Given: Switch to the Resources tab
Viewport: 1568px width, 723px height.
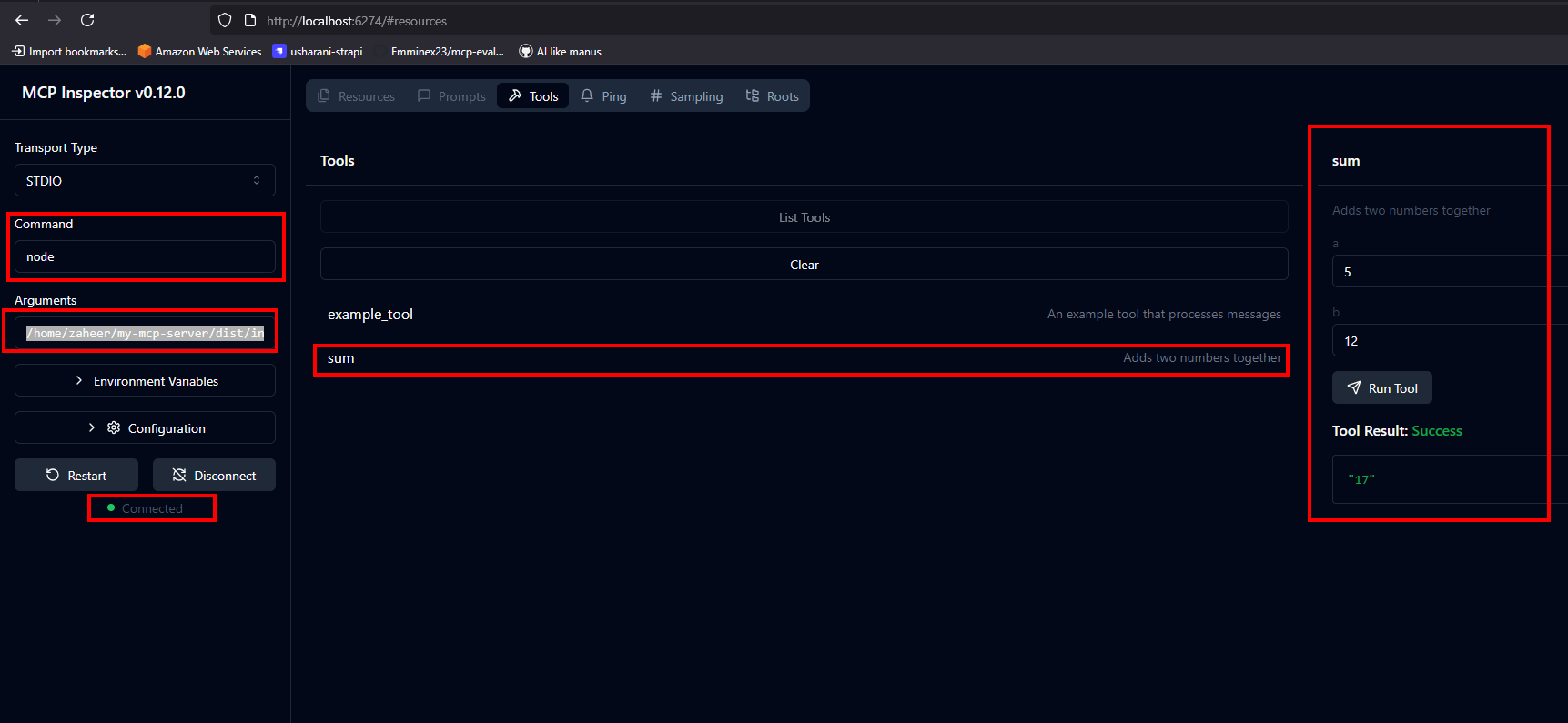Looking at the screenshot, I should coord(356,96).
